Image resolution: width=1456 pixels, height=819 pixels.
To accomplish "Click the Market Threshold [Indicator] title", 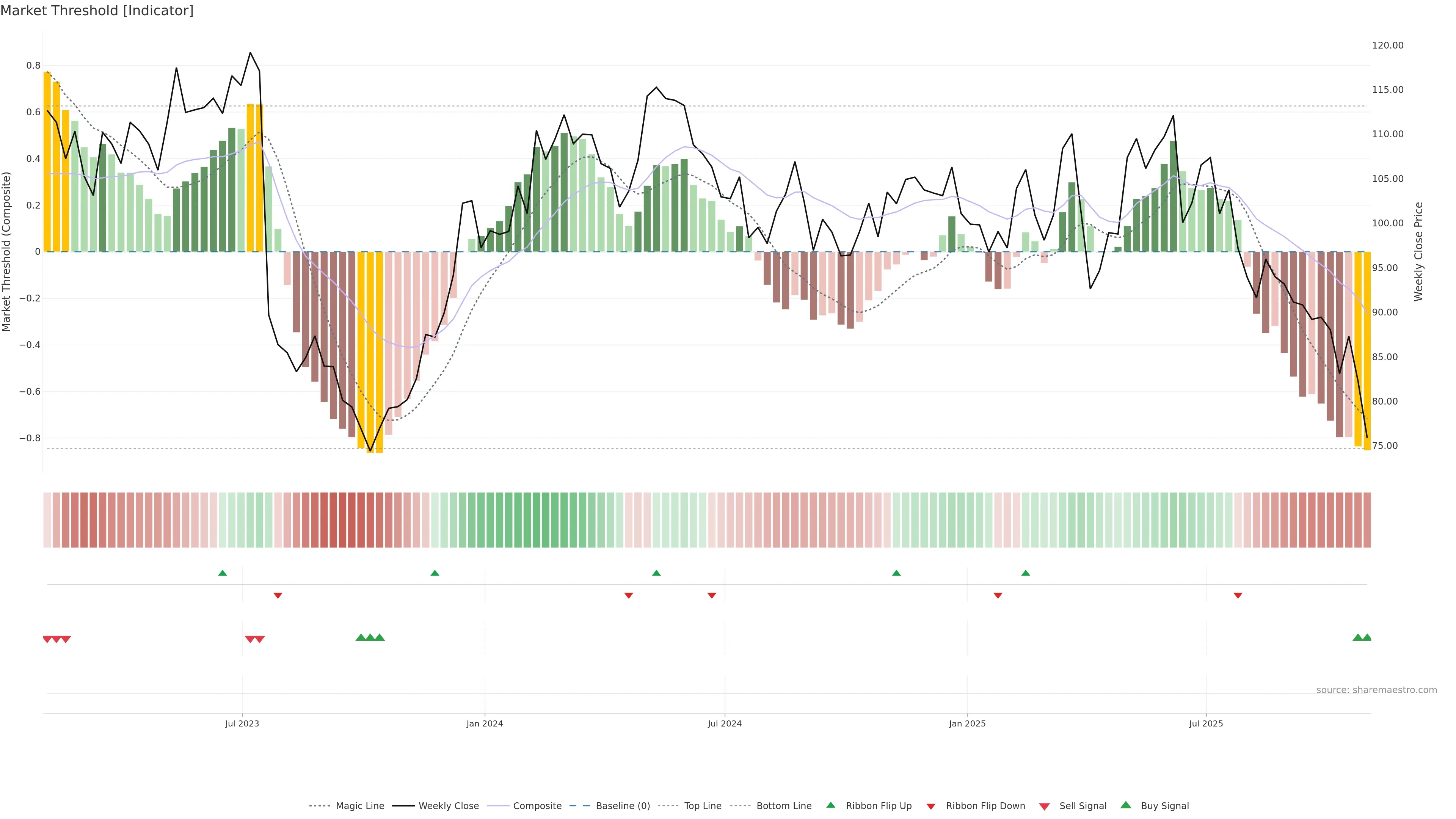I will click(97, 11).
